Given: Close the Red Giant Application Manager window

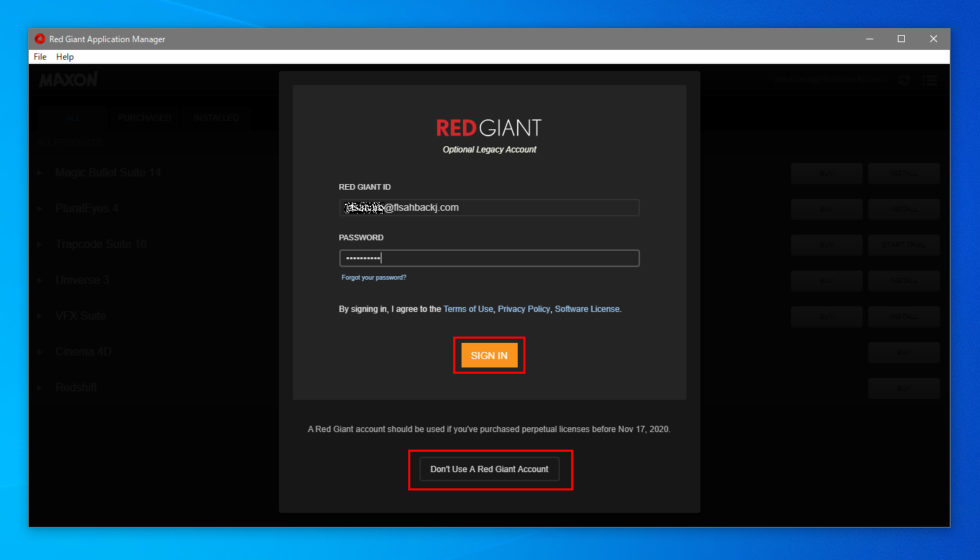Looking at the screenshot, I should click(x=933, y=39).
